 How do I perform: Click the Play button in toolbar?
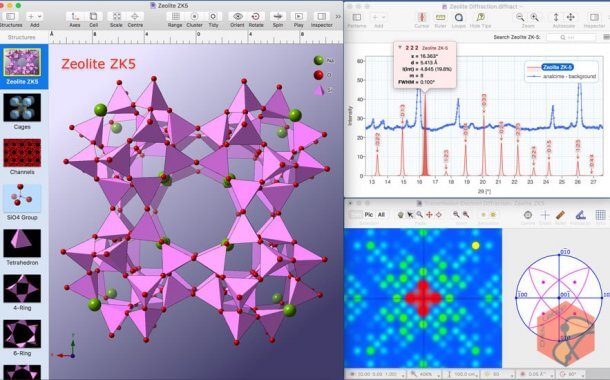pyautogui.click(x=298, y=16)
